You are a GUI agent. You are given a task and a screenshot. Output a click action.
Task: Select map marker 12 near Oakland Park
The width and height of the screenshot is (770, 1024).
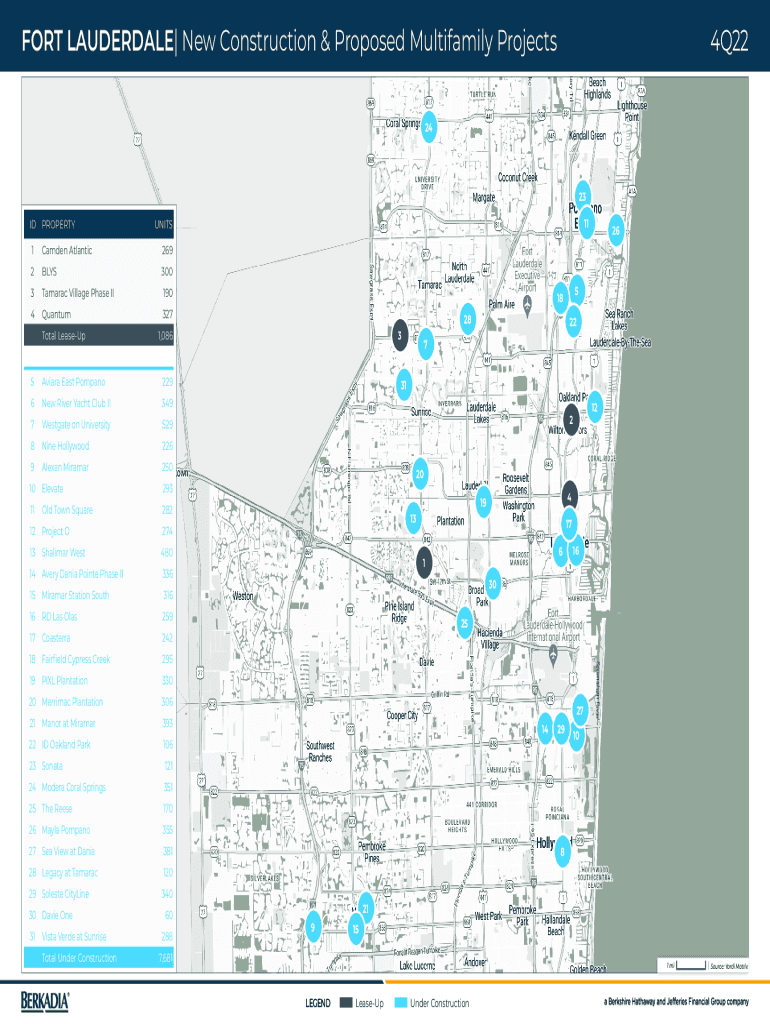click(x=594, y=407)
